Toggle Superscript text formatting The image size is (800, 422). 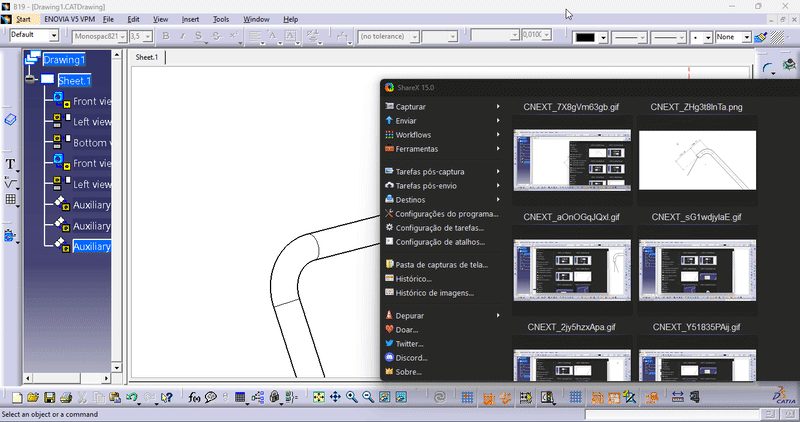point(233,36)
